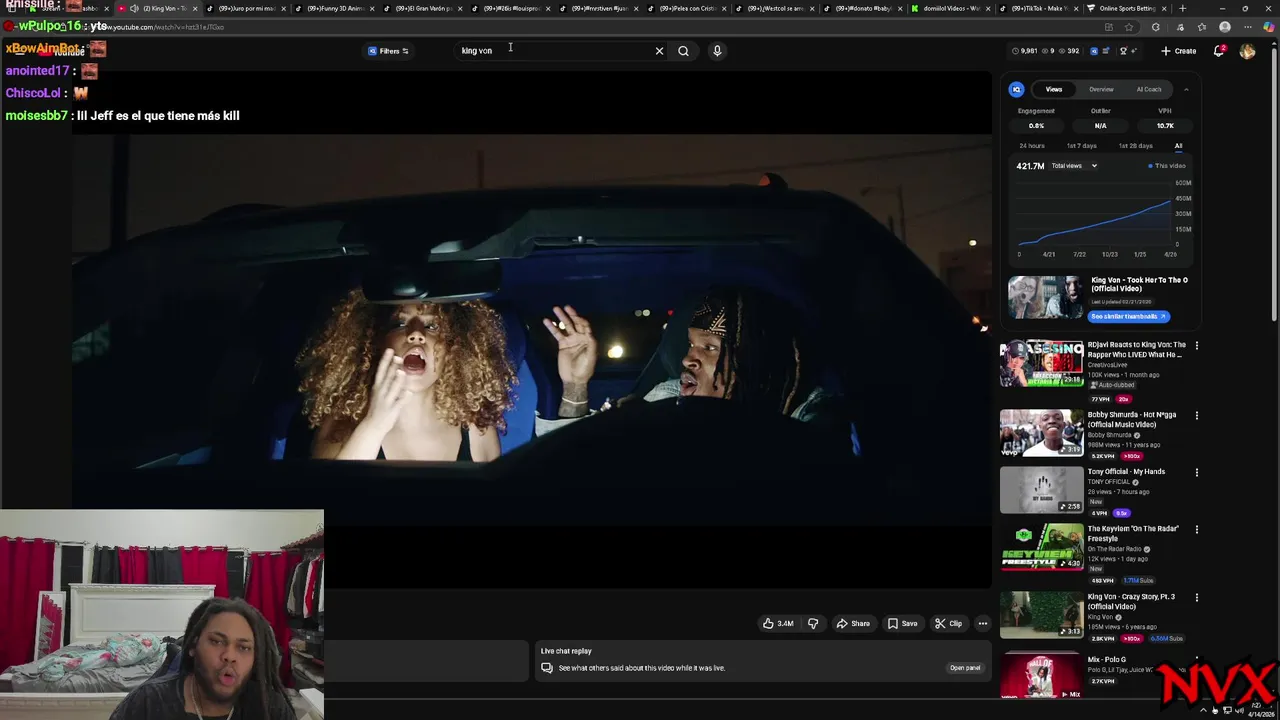Click 'Open panel' for live chat replay

(x=965, y=668)
